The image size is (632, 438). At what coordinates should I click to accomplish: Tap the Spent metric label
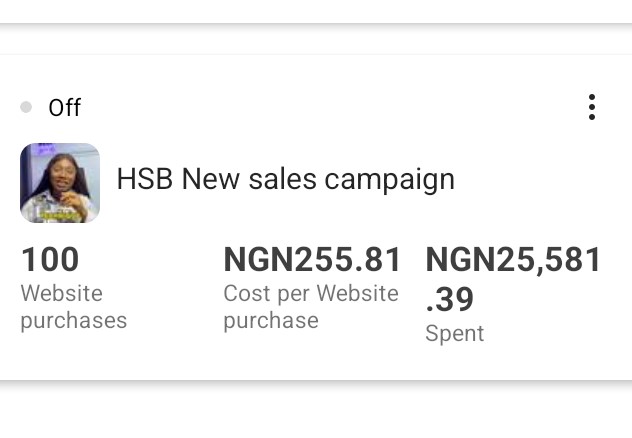click(x=454, y=334)
